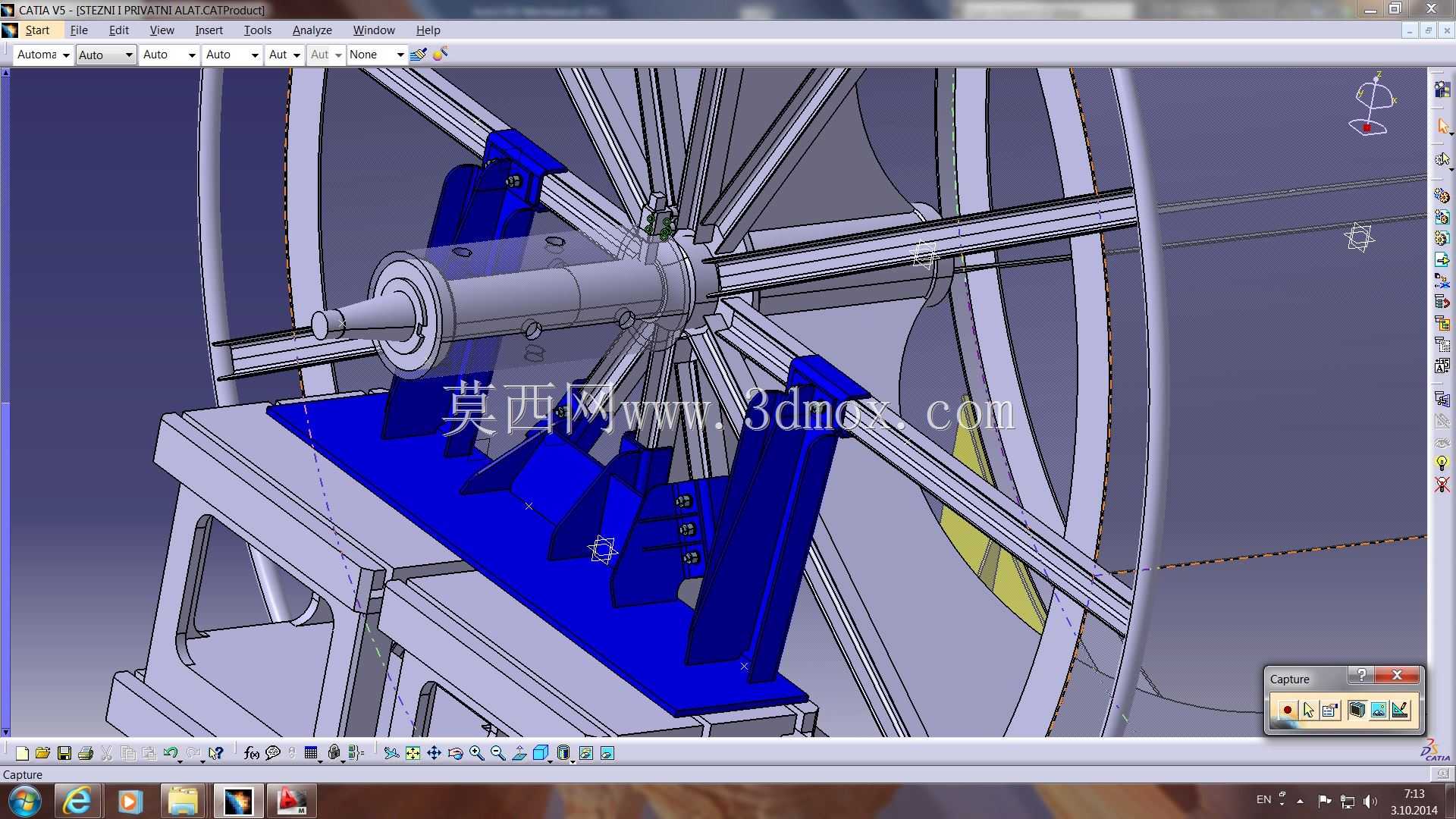Open the third Auto dropdown
This screenshot has width=1456, height=819.
click(169, 55)
